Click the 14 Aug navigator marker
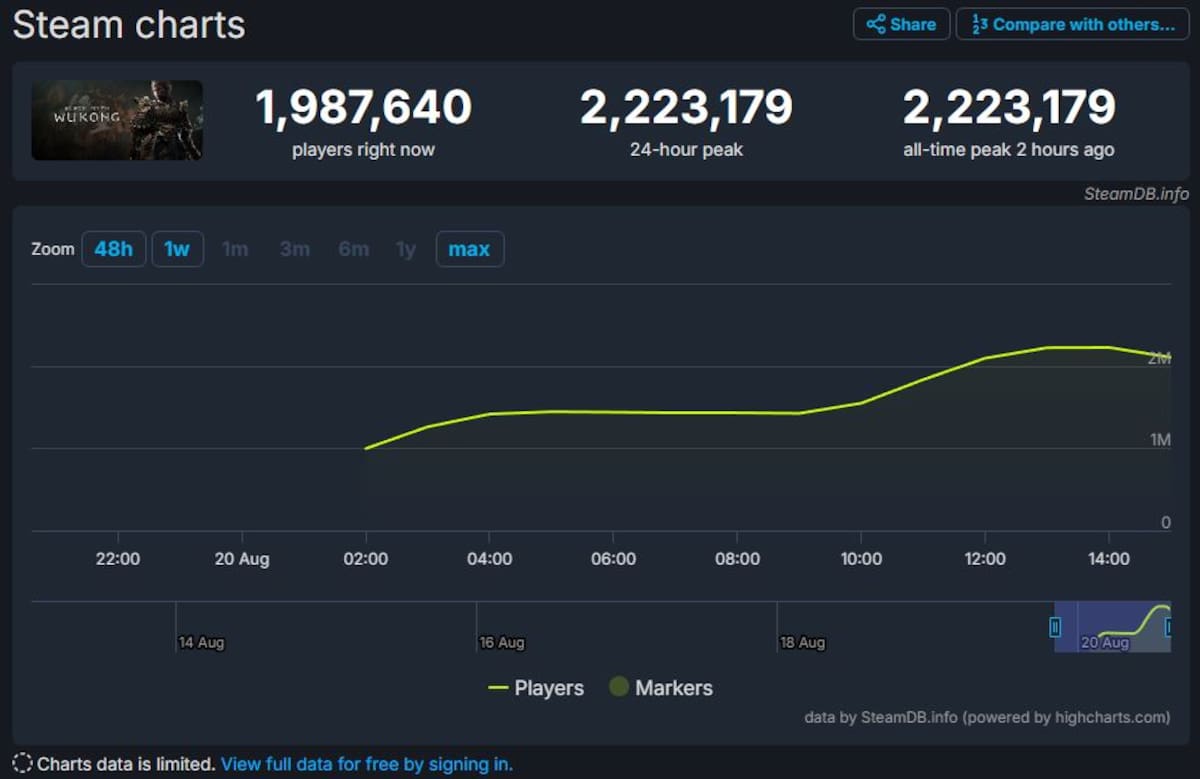The image size is (1200, 779). pos(201,643)
